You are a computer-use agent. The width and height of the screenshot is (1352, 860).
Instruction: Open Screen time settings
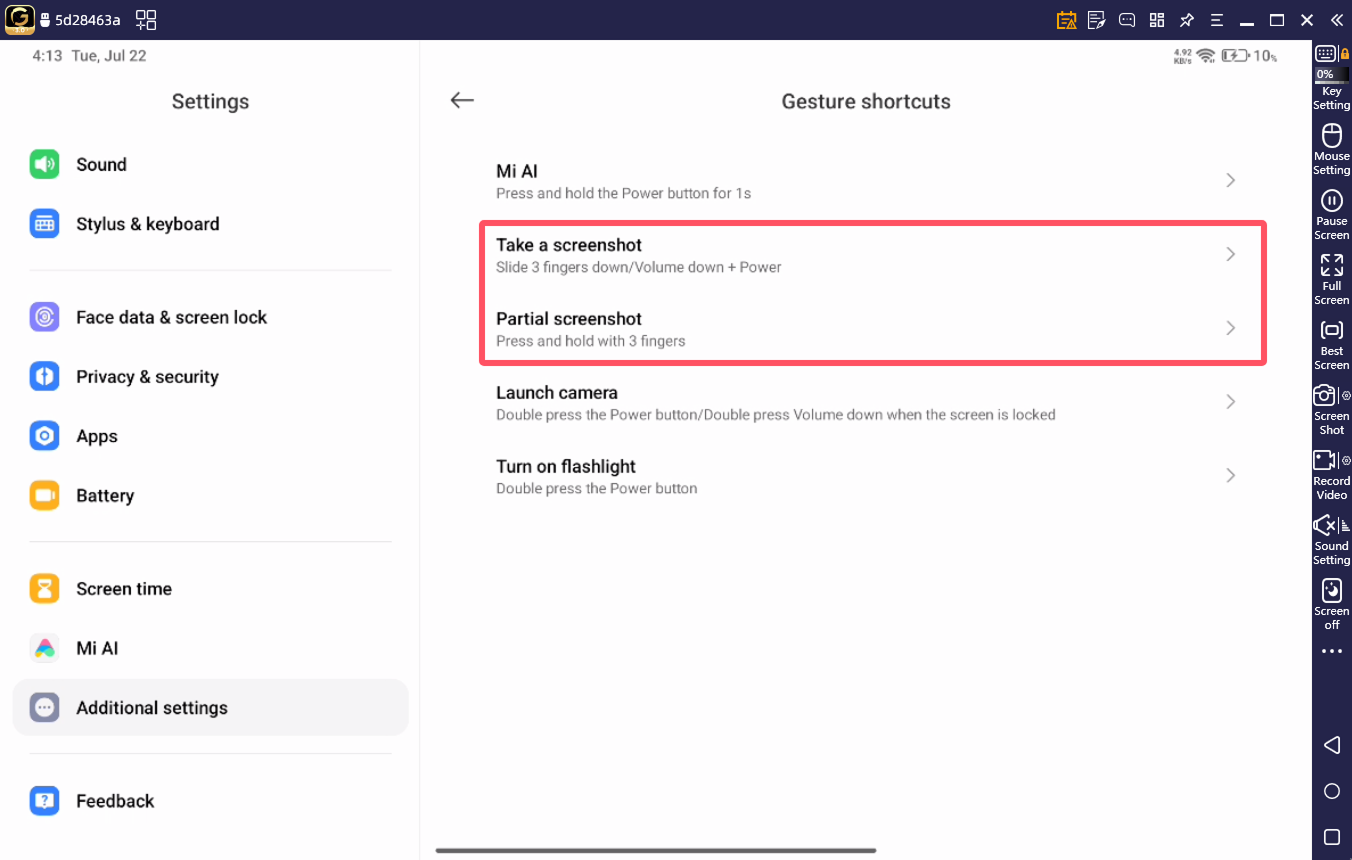point(210,589)
